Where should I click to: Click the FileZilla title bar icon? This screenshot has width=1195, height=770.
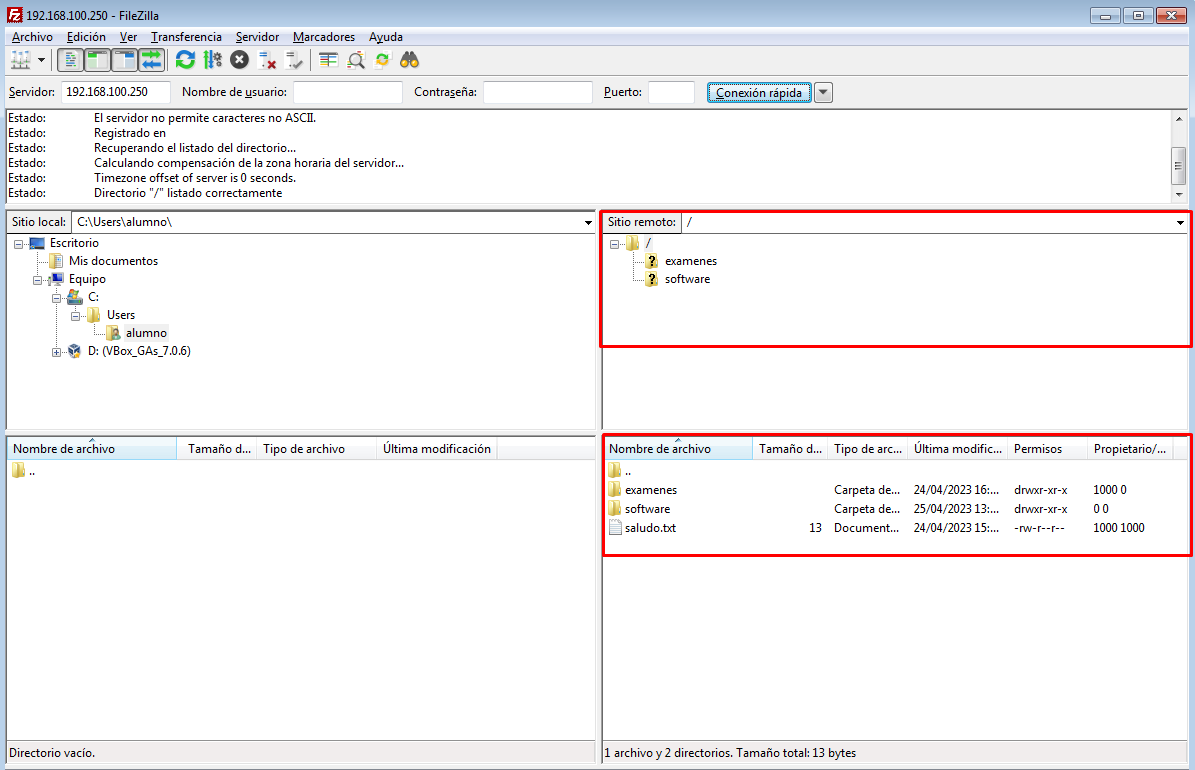[14, 15]
